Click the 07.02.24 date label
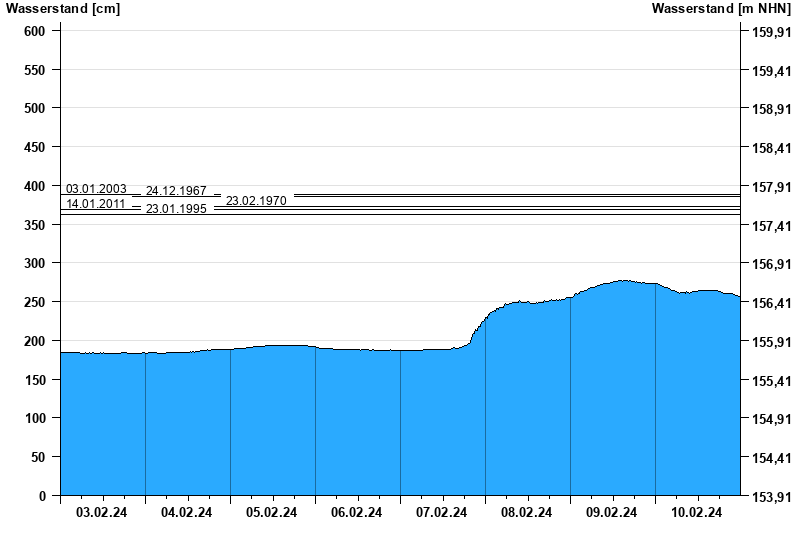The width and height of the screenshot is (800, 550). click(441, 512)
